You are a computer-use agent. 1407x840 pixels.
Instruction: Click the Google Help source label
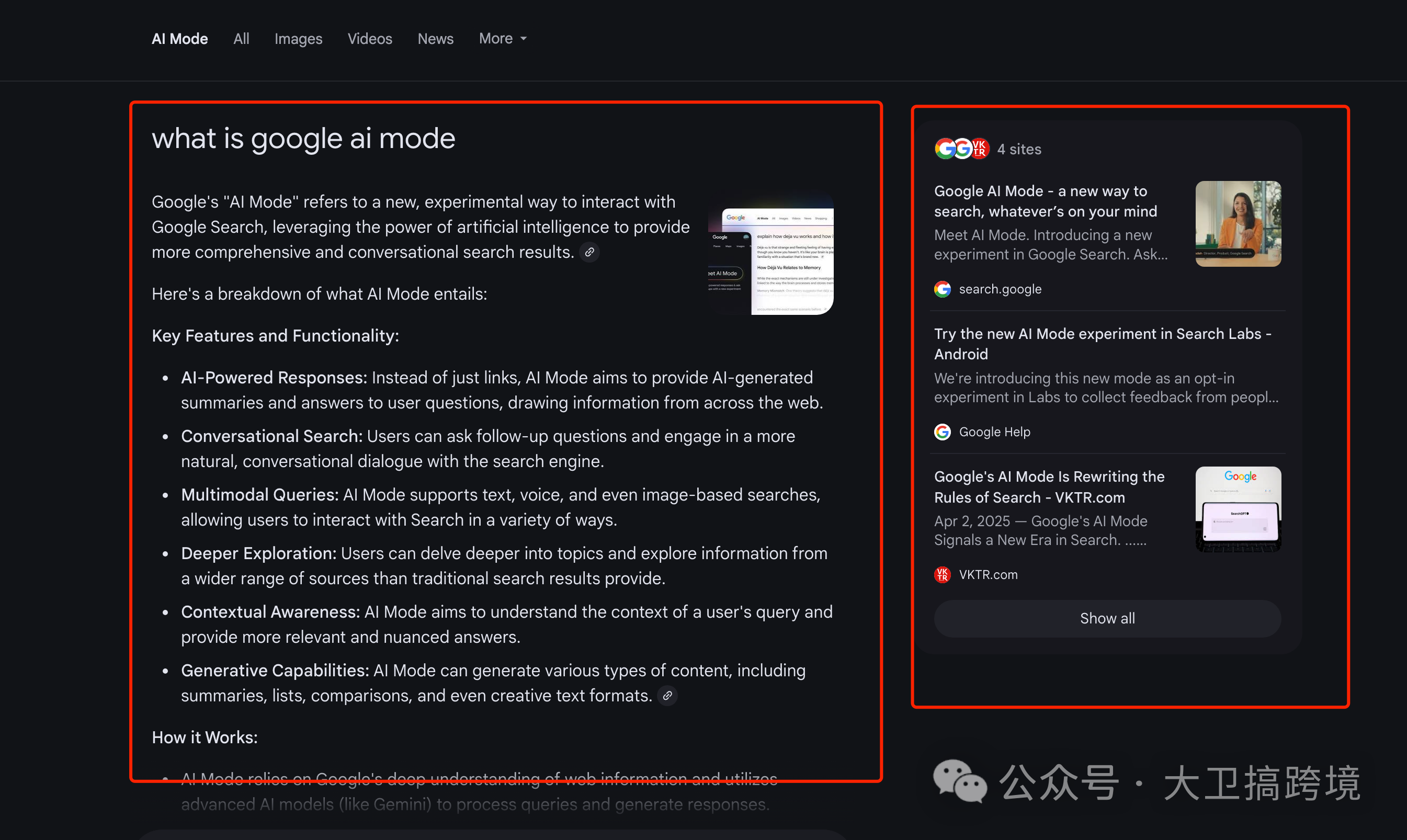coord(994,432)
